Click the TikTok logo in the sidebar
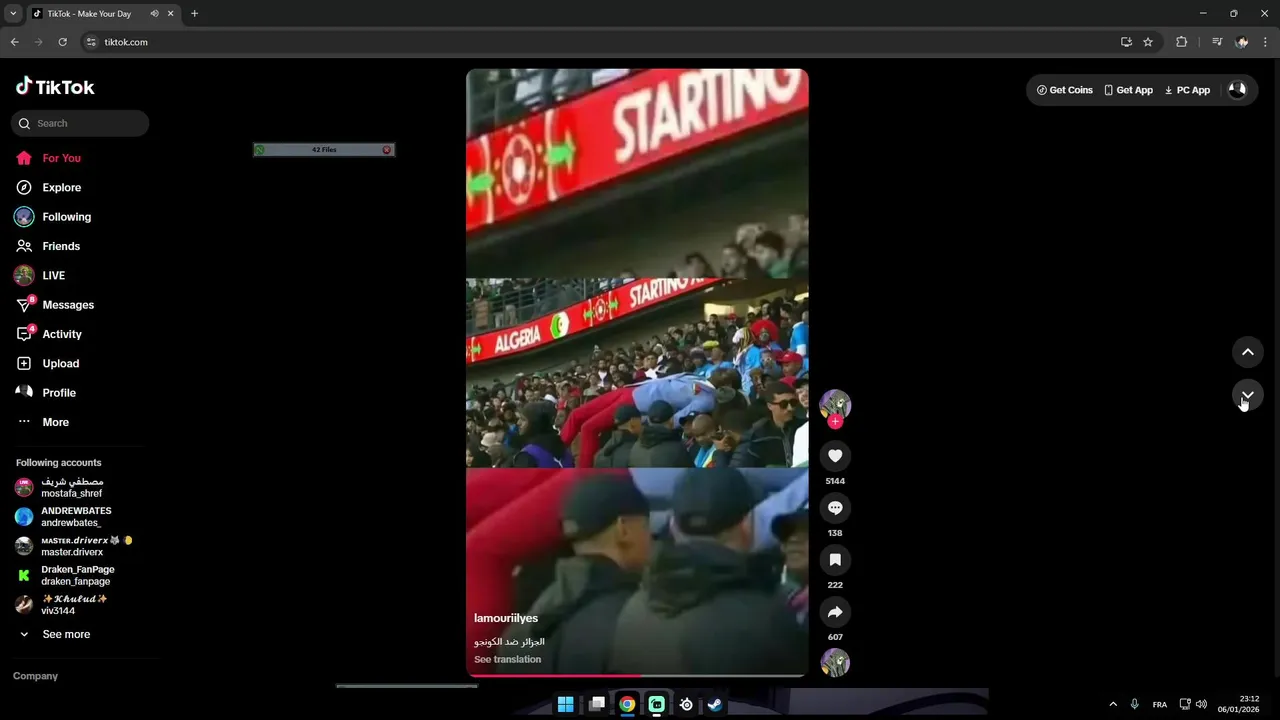The width and height of the screenshot is (1280, 720). 55,87
